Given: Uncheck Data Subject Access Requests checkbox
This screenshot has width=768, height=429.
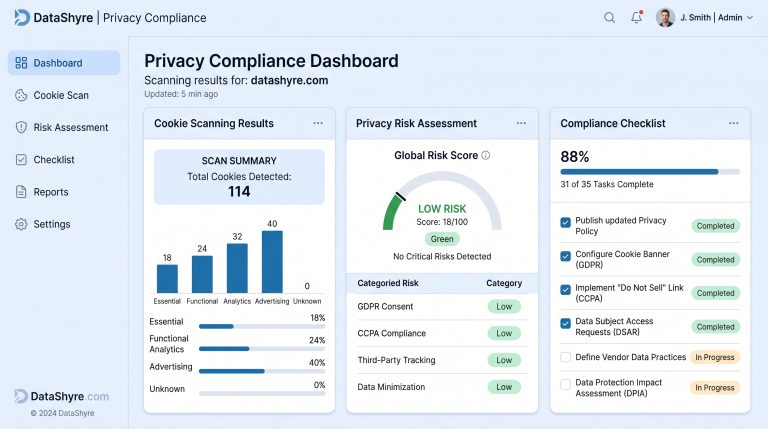Looking at the screenshot, I should (x=565, y=323).
